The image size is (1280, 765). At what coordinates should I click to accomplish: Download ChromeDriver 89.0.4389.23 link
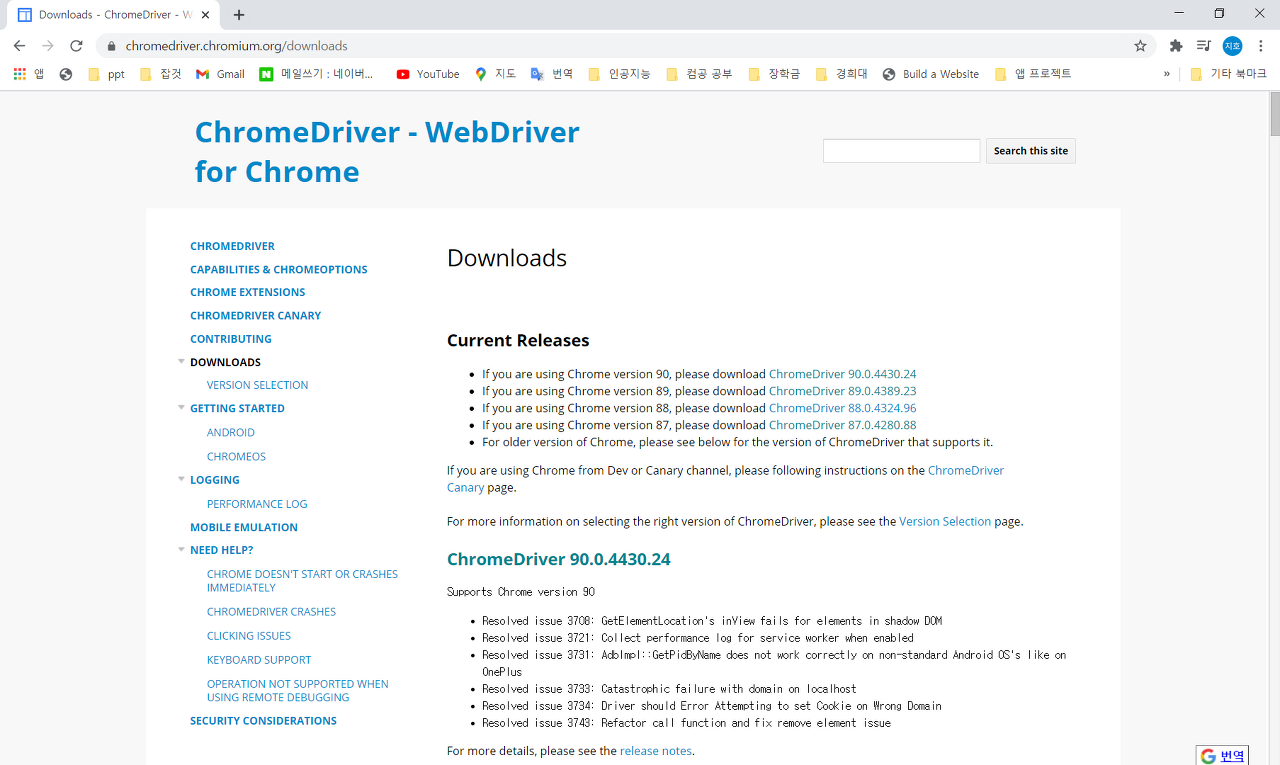[842, 391]
